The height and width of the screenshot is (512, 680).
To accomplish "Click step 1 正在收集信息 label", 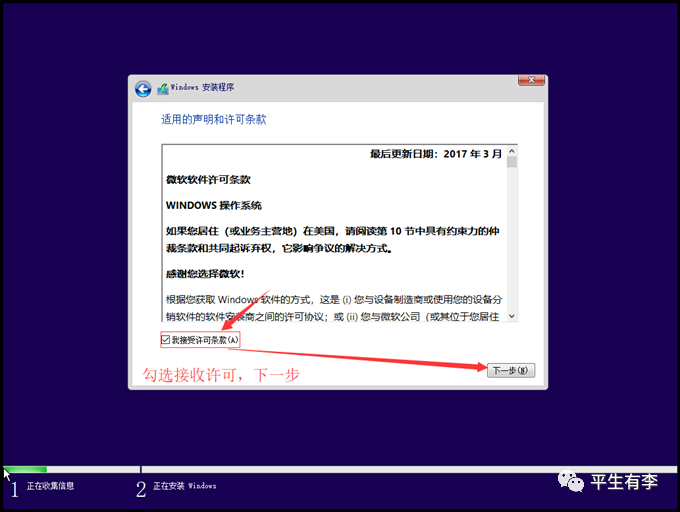I will 50,486.
